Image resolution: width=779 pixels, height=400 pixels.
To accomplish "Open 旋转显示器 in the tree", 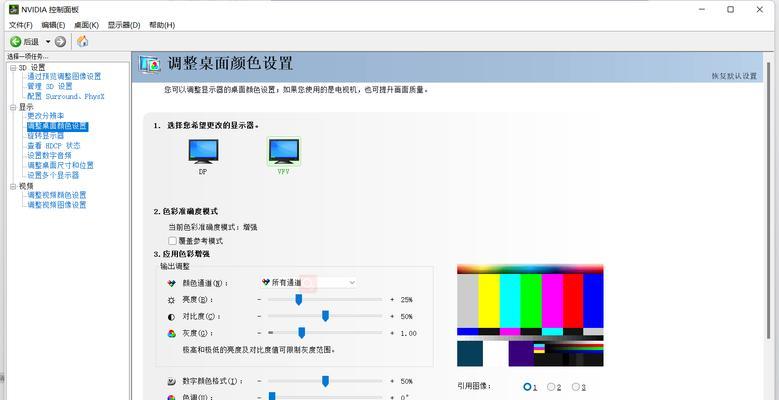I will pyautogui.click(x=45, y=136).
